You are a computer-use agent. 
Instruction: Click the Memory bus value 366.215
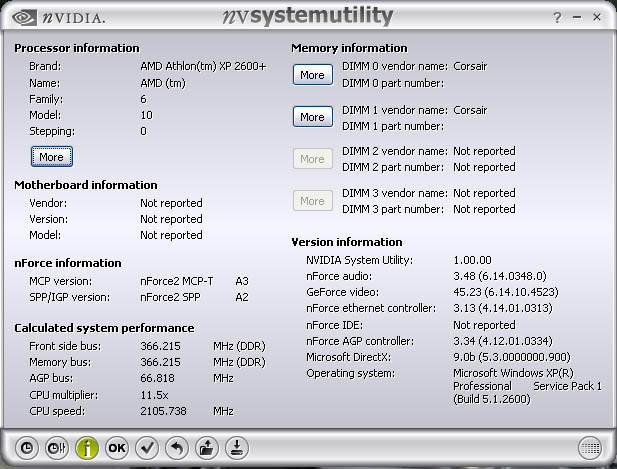point(160,362)
